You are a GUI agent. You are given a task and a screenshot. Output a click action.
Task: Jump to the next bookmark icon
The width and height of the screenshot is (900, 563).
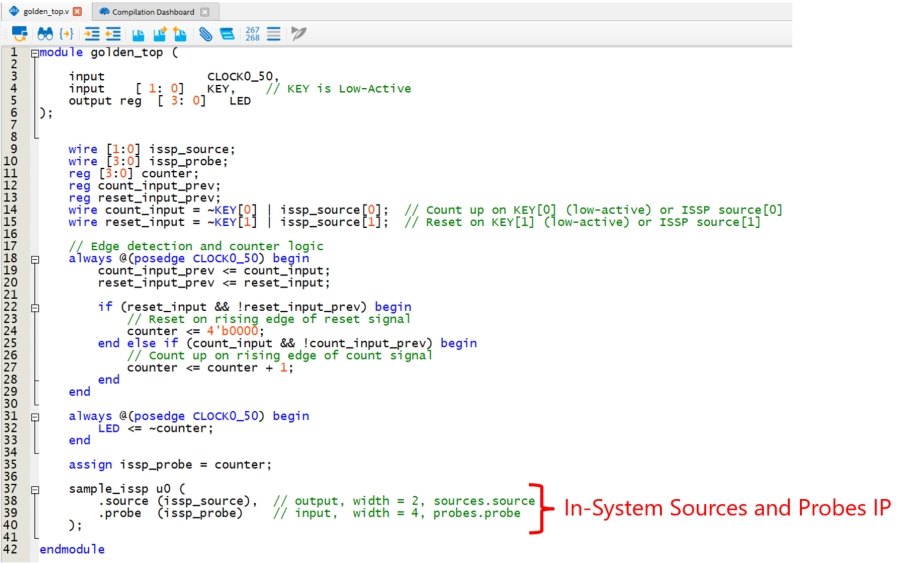pos(160,33)
